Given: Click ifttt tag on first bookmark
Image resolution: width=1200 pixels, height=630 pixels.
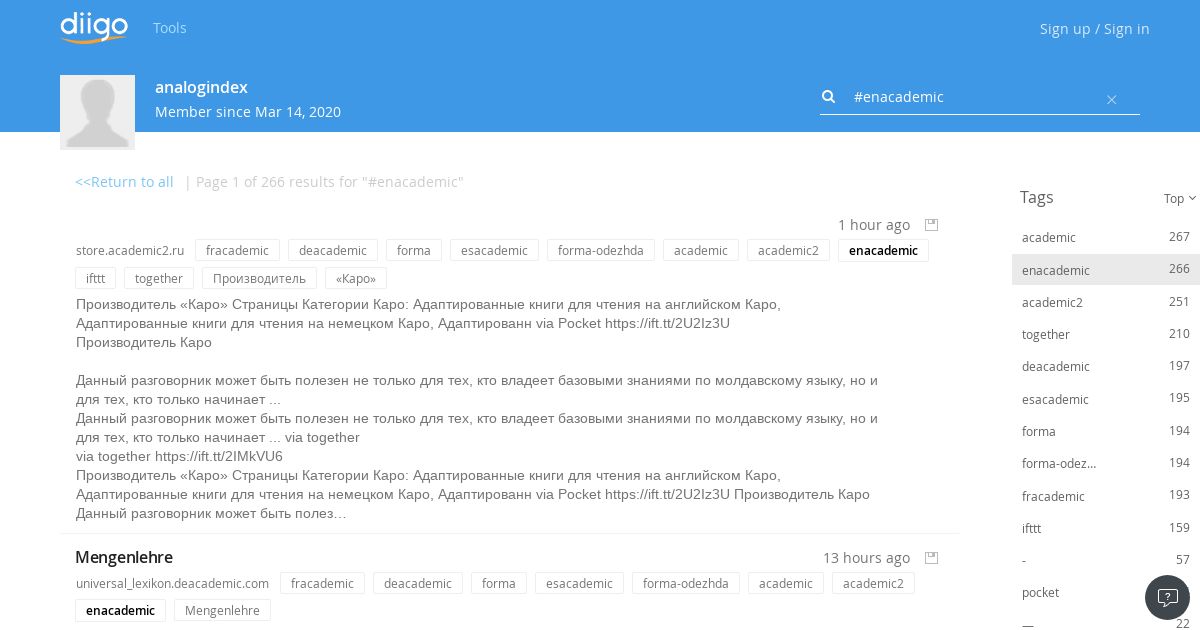Looking at the screenshot, I should (x=96, y=278).
